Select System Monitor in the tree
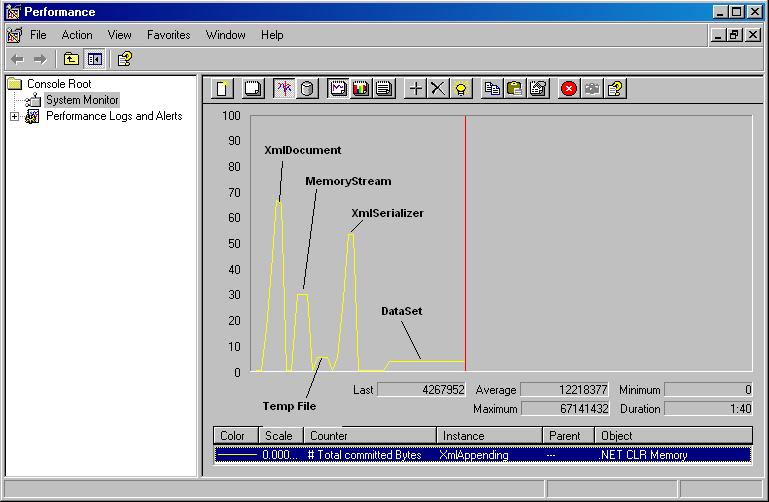This screenshot has height=502, width=769. click(82, 100)
